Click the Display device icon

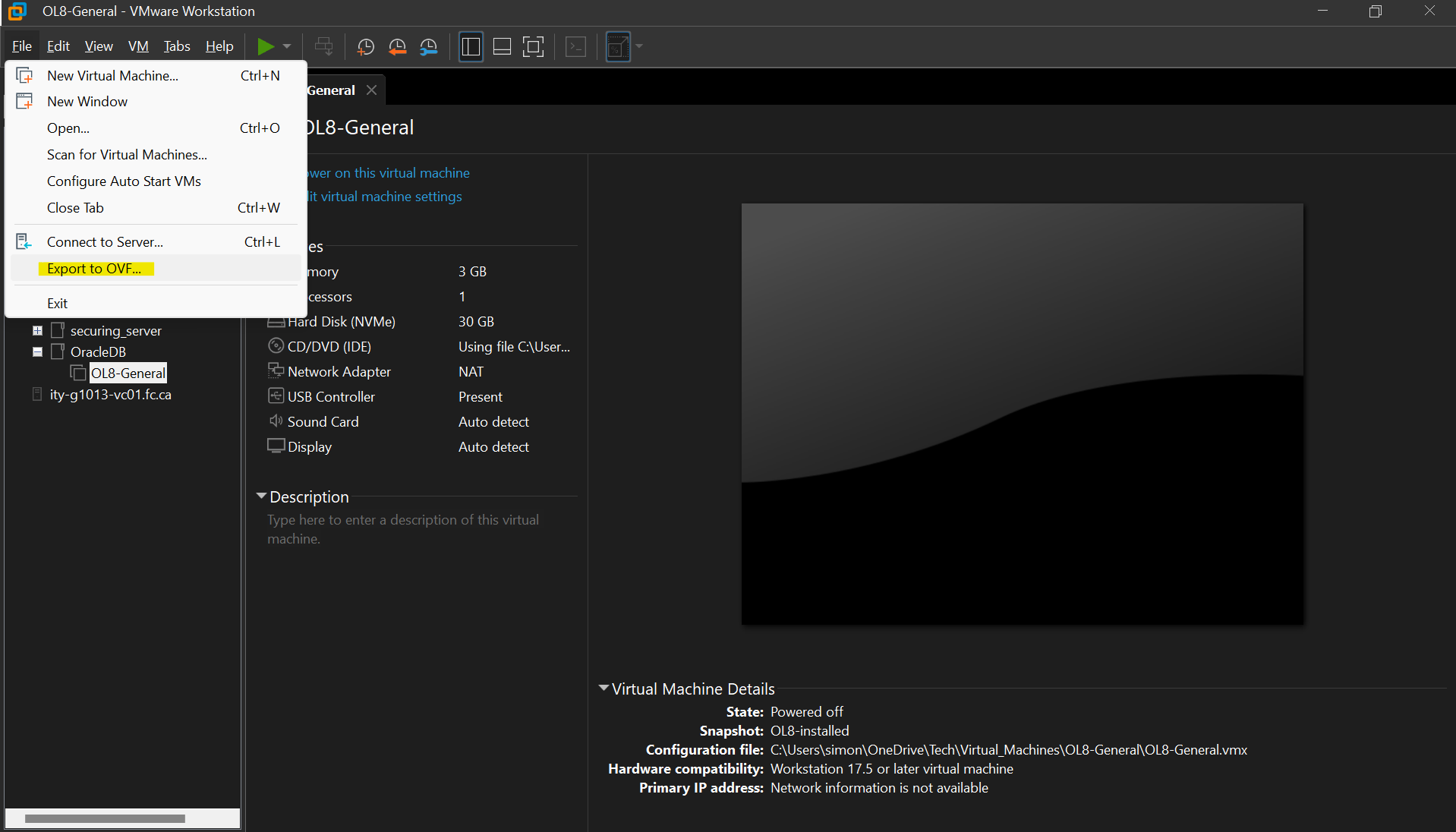click(276, 446)
